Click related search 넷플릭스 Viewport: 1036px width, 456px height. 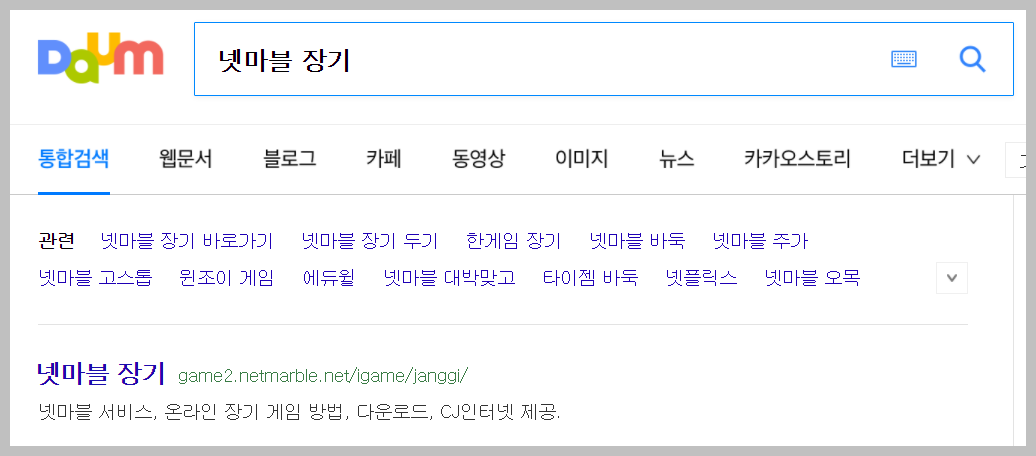[702, 278]
